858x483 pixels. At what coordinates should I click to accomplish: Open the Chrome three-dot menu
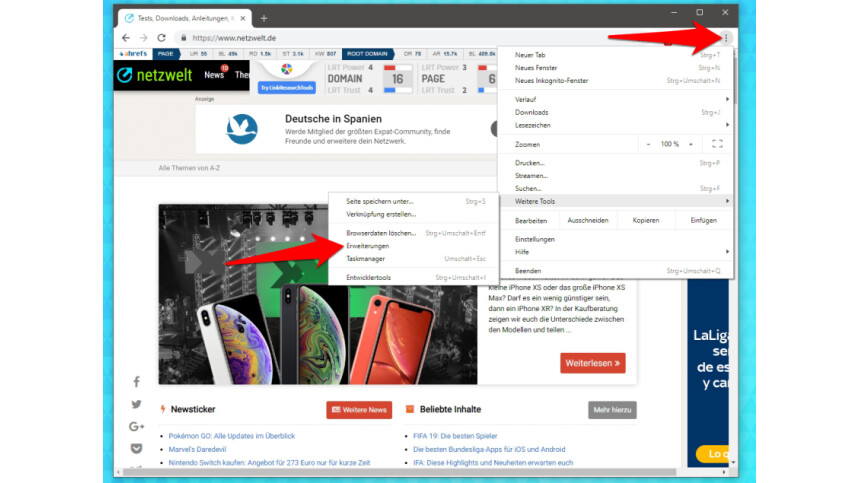(726, 38)
